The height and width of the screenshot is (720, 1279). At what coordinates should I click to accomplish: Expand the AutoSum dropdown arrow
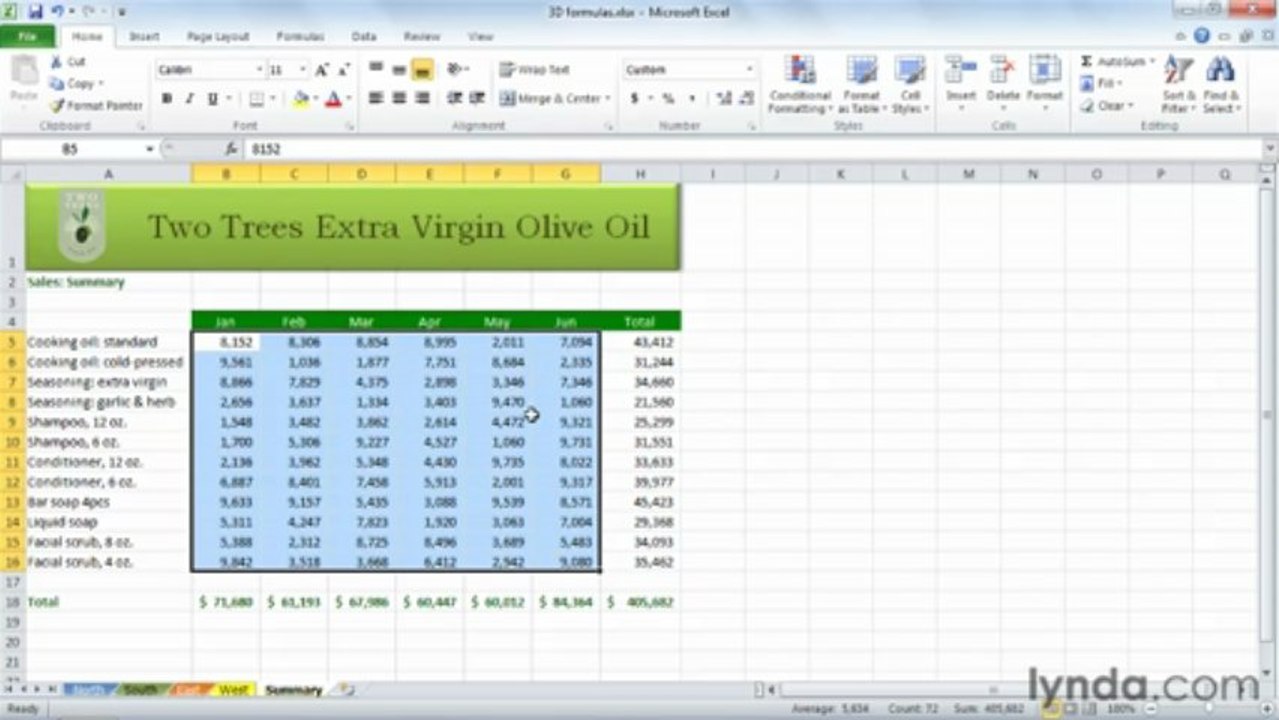click(x=1152, y=62)
